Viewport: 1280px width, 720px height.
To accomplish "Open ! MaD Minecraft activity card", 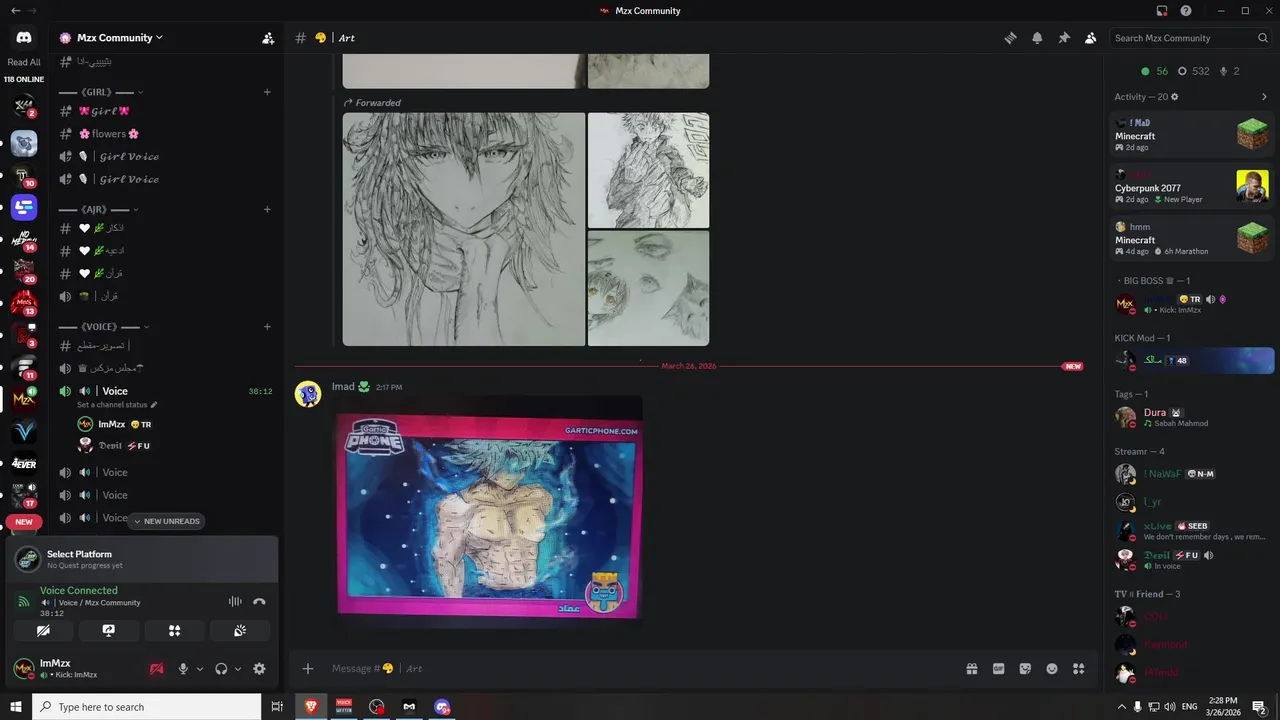I will click(x=1191, y=134).
